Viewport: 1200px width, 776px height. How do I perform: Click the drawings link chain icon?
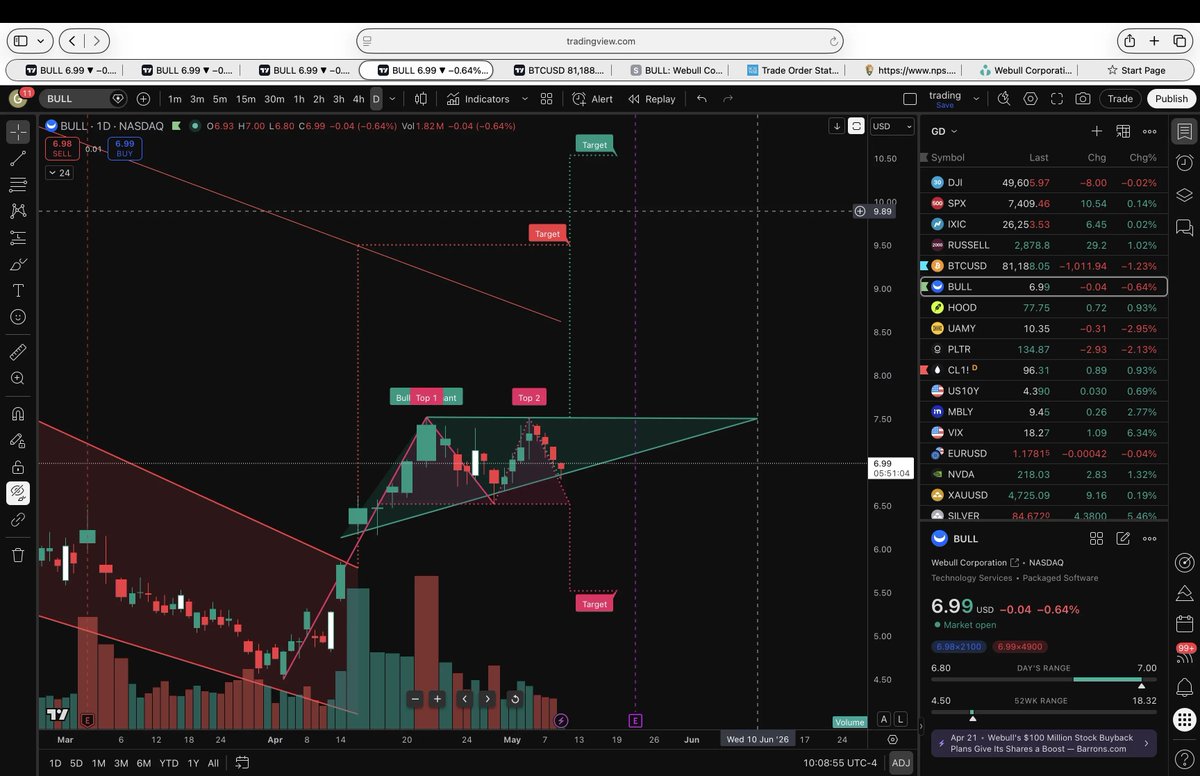click(18, 520)
